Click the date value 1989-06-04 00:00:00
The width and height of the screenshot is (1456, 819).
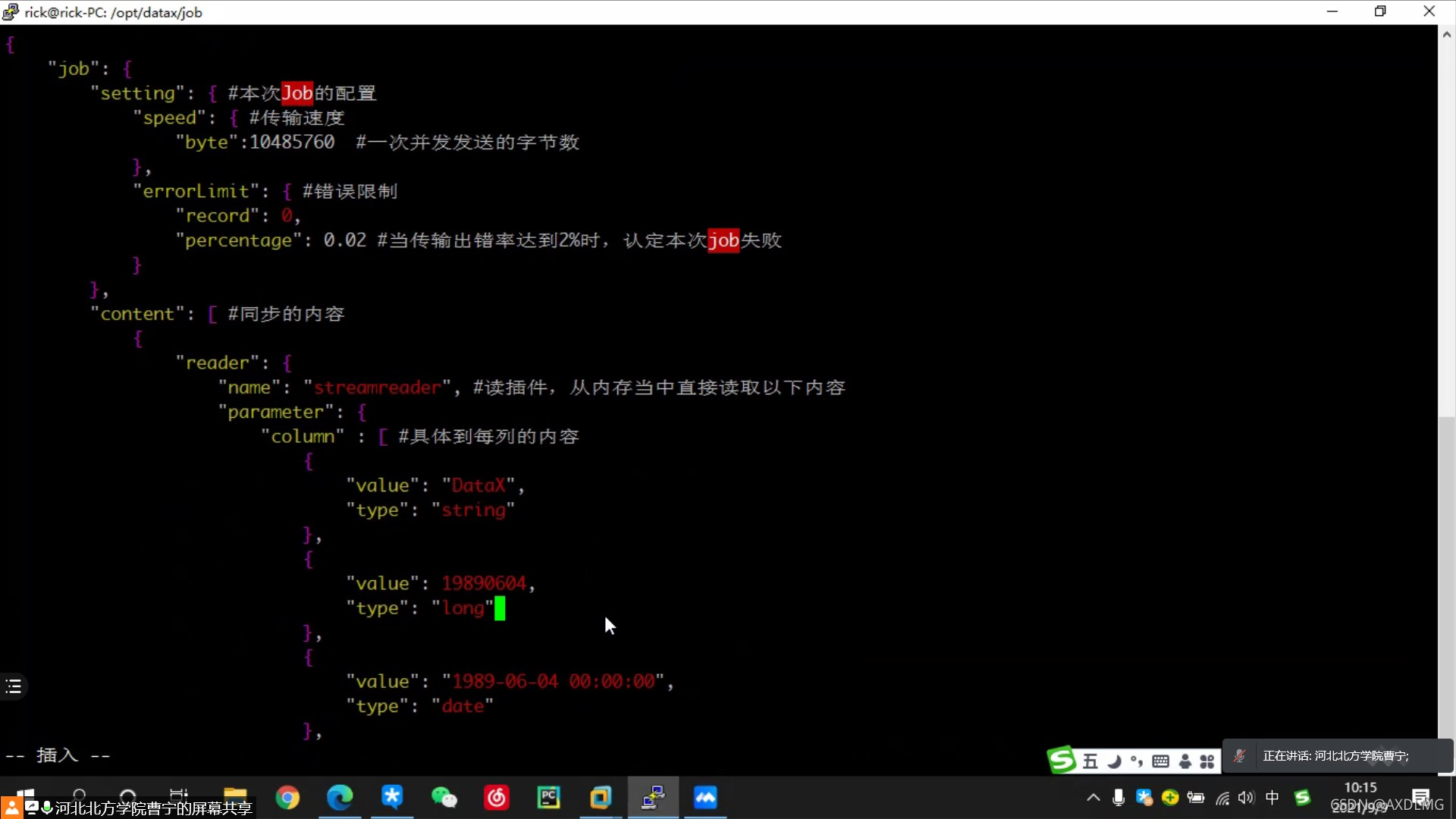[x=554, y=681]
